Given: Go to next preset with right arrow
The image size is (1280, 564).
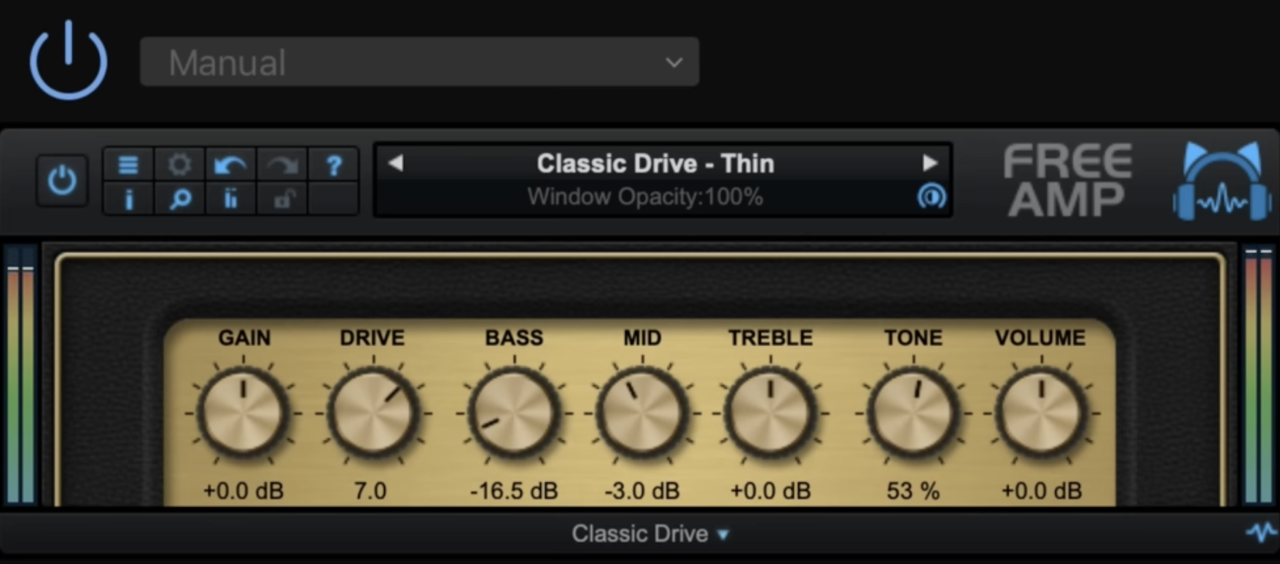Looking at the screenshot, I should point(930,163).
